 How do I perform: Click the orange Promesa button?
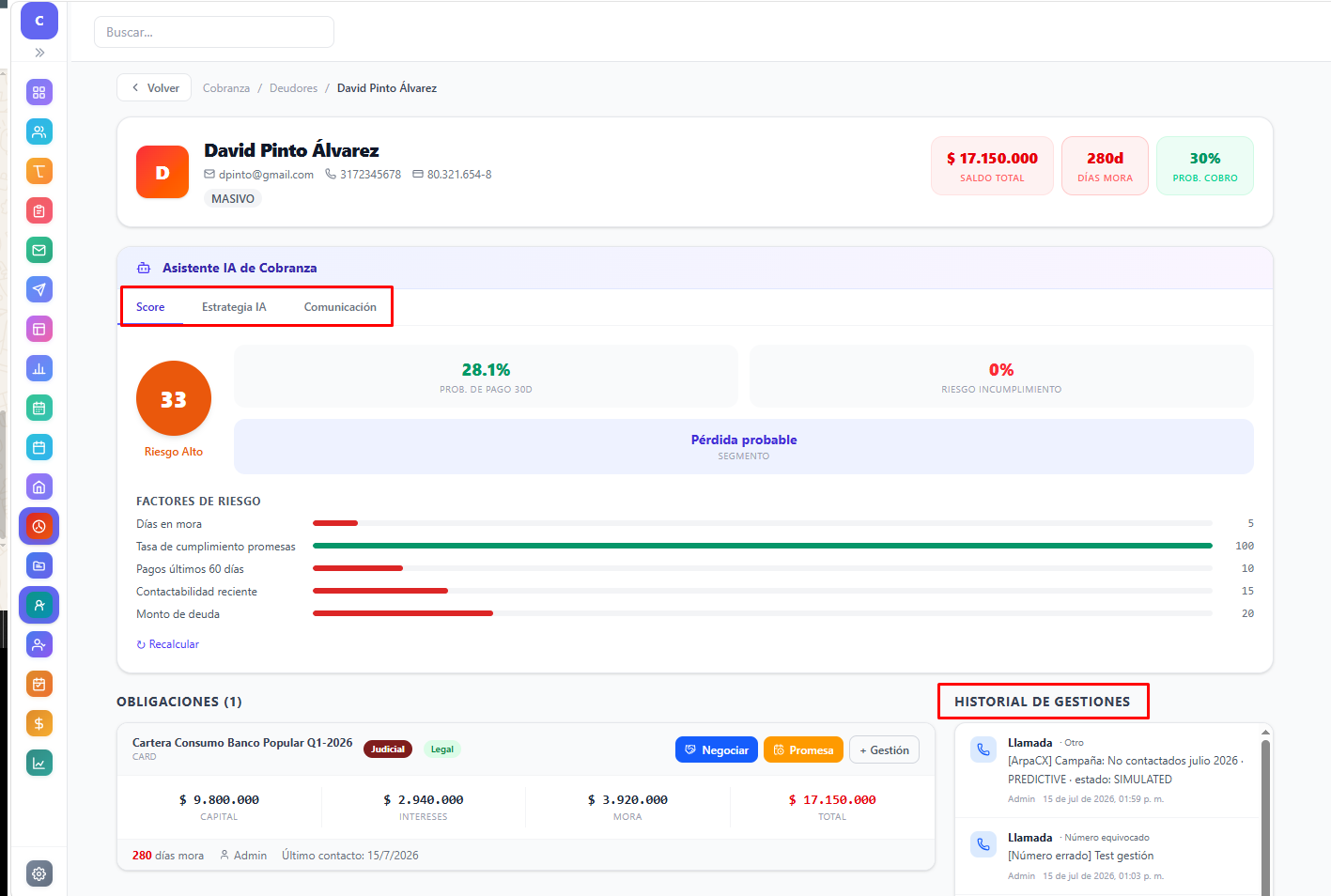pyautogui.click(x=803, y=749)
